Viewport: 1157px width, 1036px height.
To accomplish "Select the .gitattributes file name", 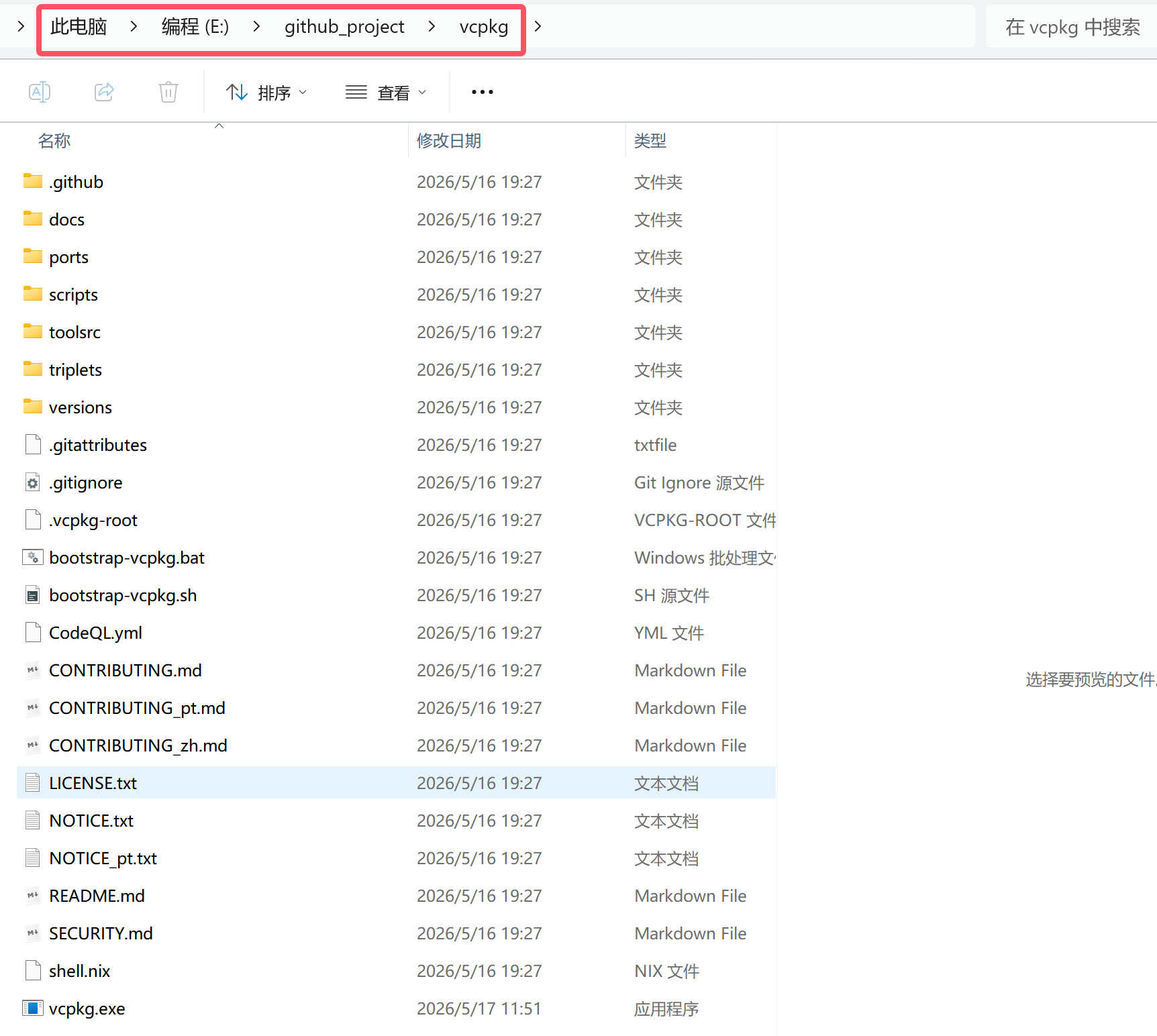I will tap(98, 445).
